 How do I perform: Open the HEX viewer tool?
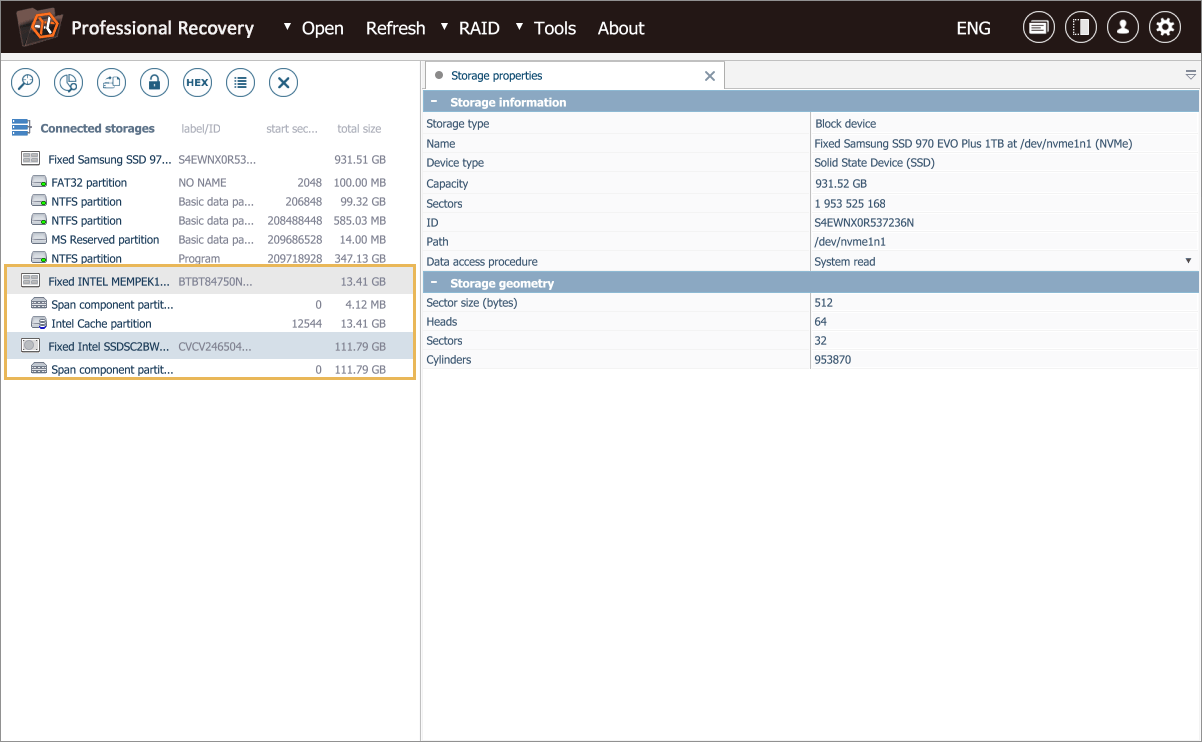[x=197, y=83]
